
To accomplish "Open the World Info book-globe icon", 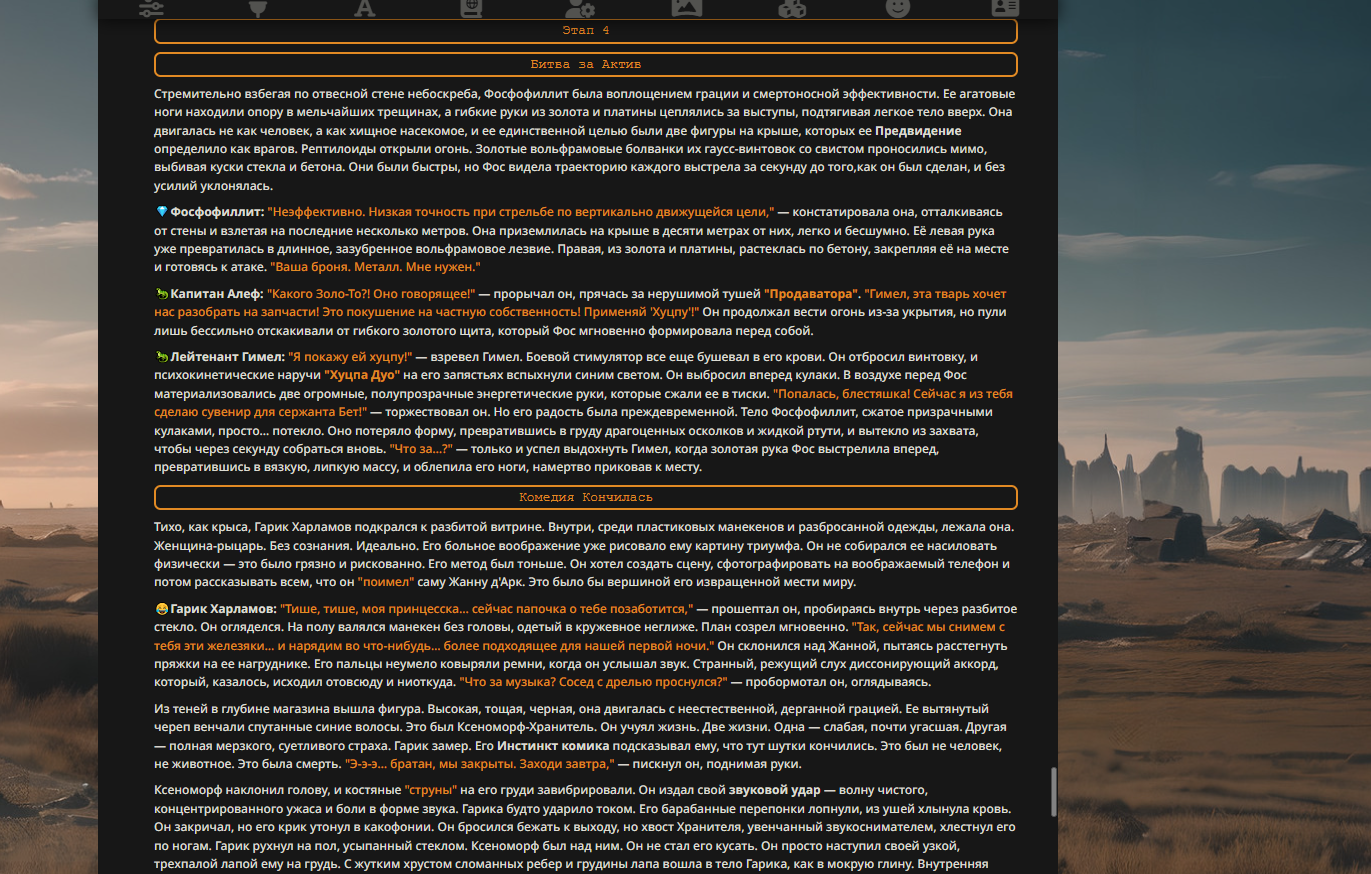I will tap(471, 8).
